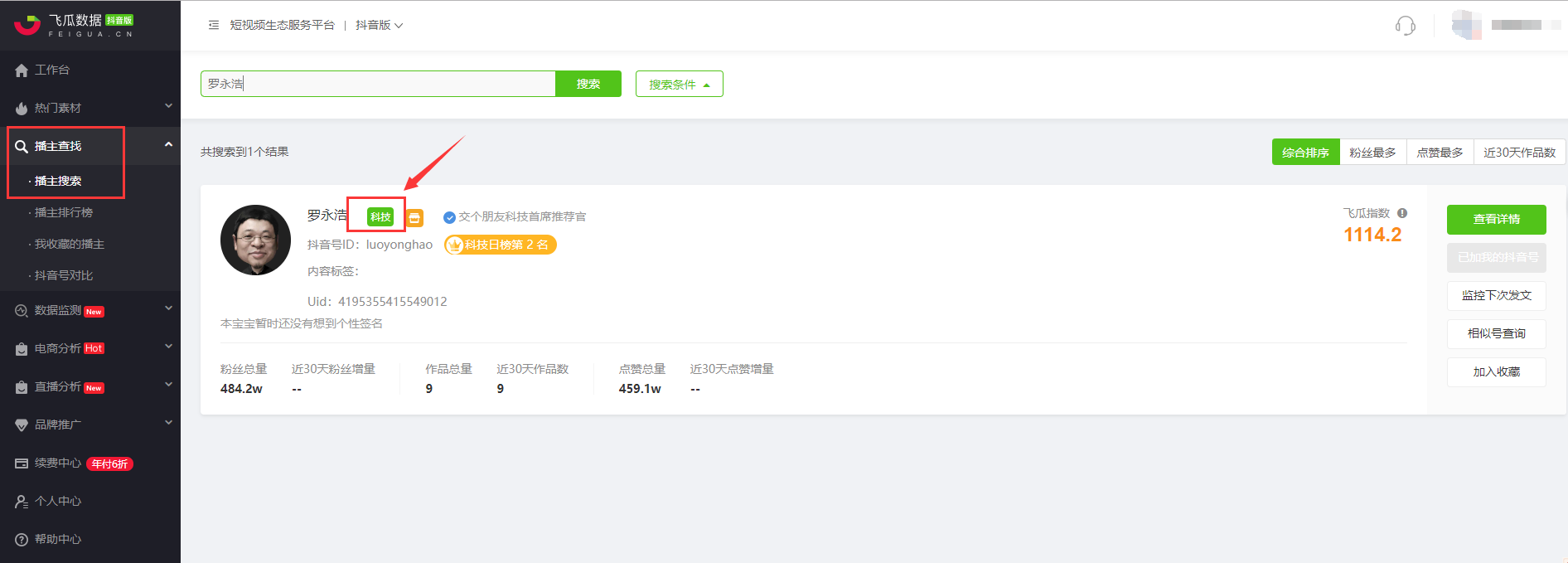Image resolution: width=1568 pixels, height=563 pixels.
Task: Click the user profile avatar in header
Action: click(x=1467, y=25)
